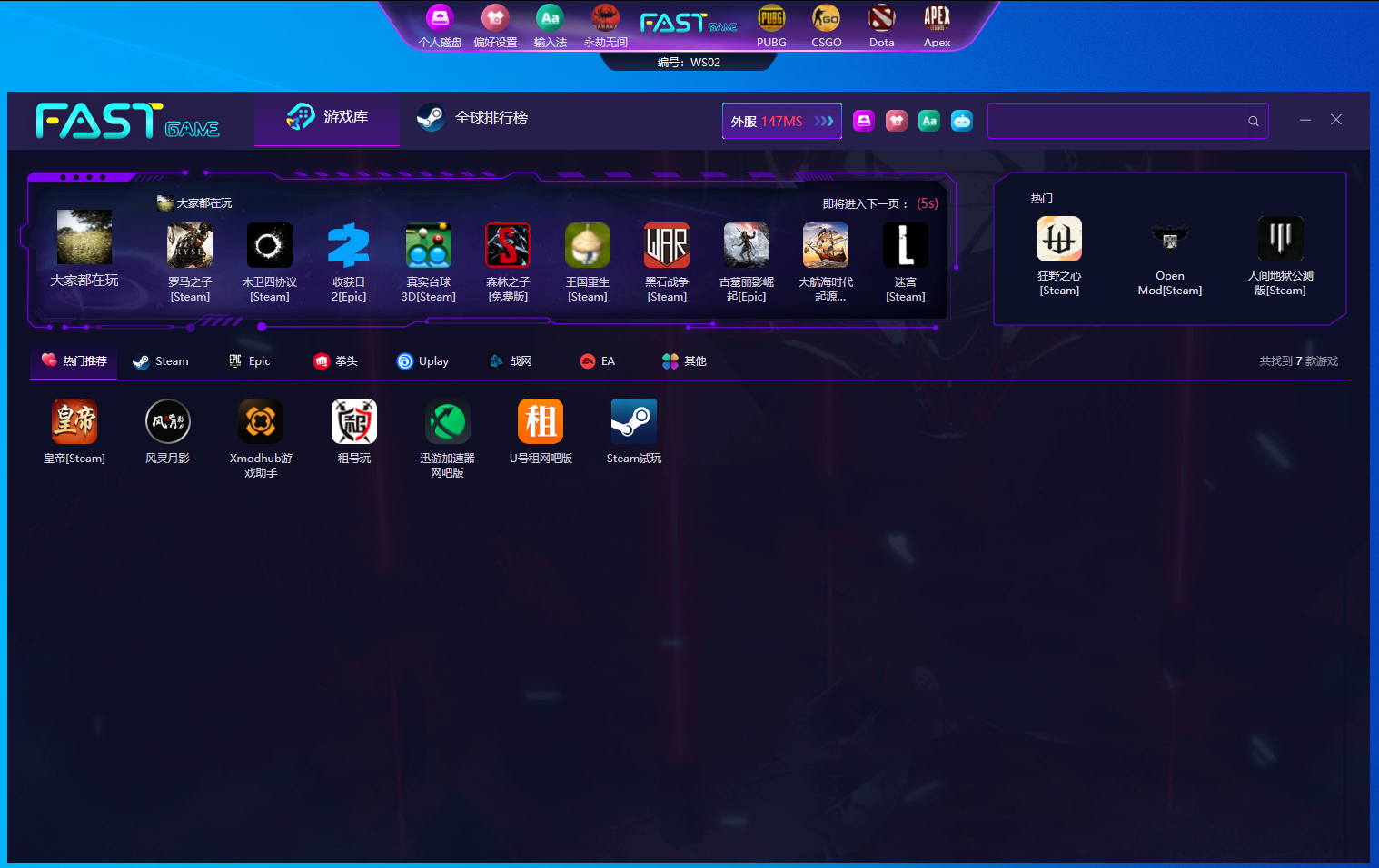Open 迷宫[Steam] game

[906, 262]
